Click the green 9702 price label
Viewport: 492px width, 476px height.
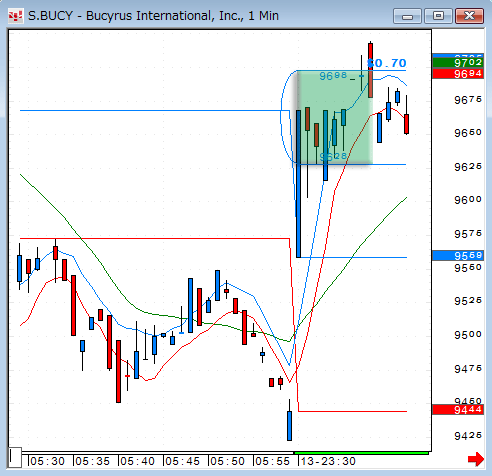click(x=458, y=62)
